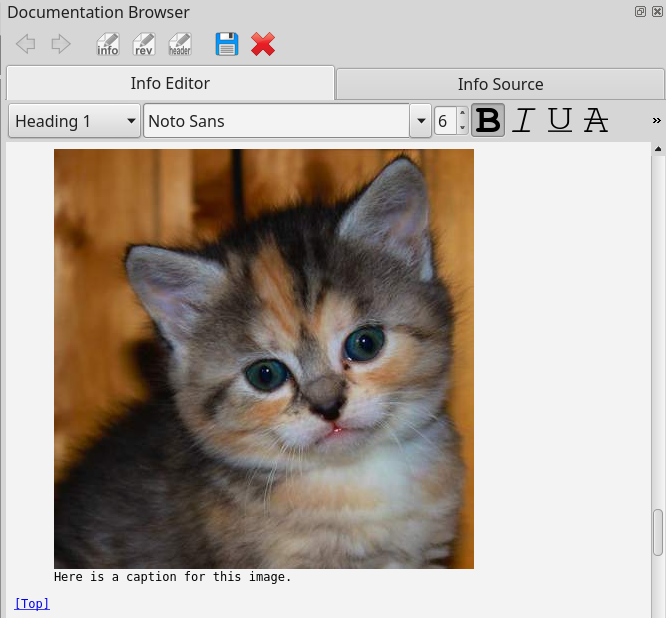The image size is (666, 618).
Task: Switch to the Info Source tab
Action: (500, 84)
